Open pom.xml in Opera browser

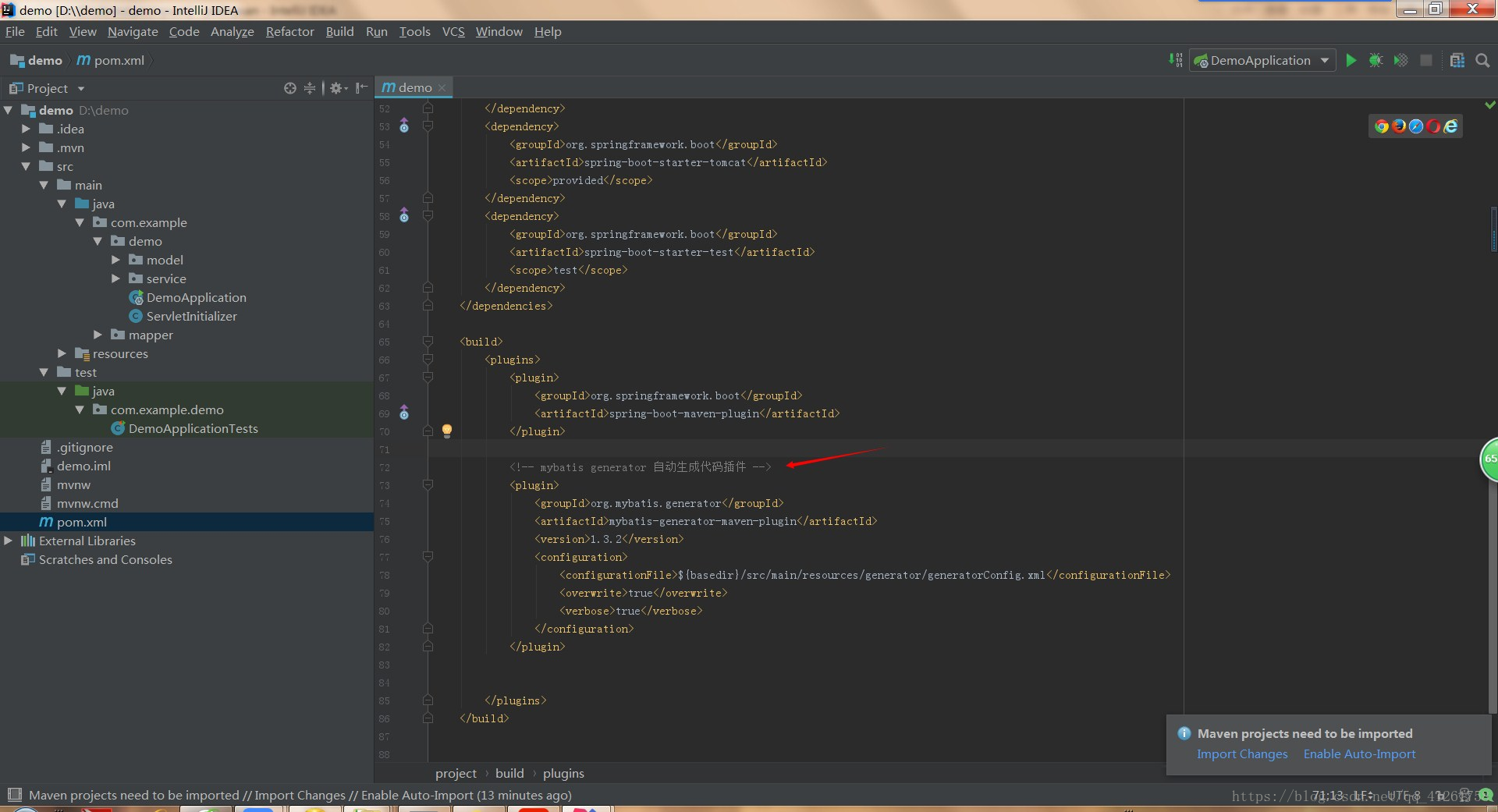pyautogui.click(x=1433, y=126)
